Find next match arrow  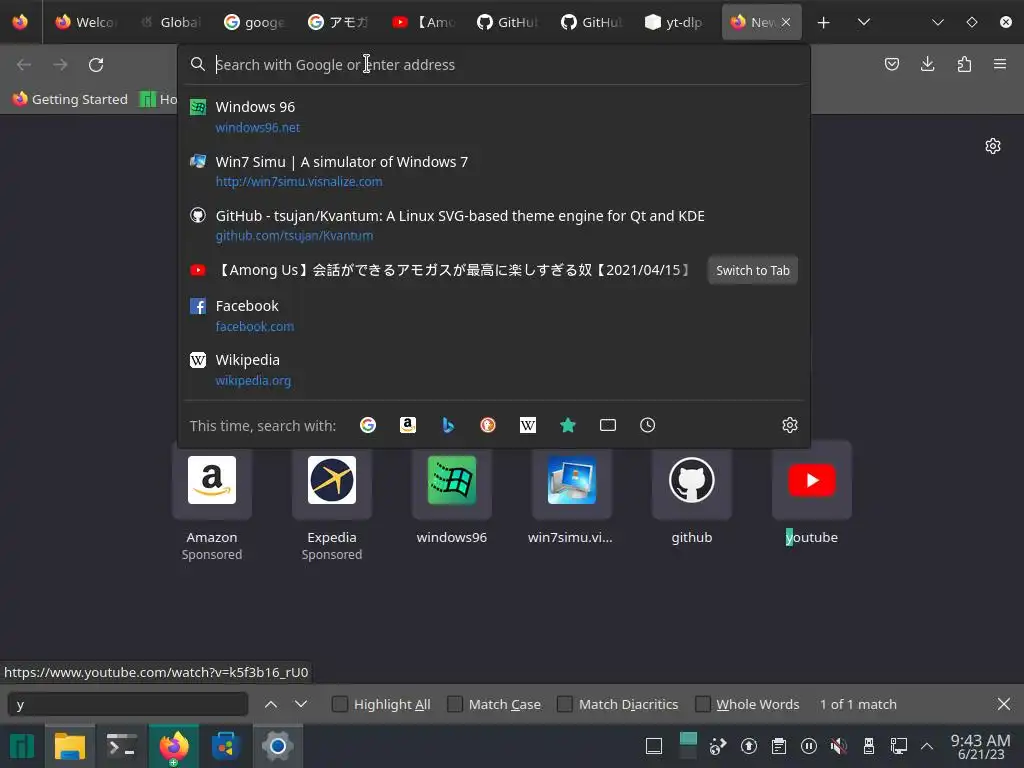tap(300, 704)
